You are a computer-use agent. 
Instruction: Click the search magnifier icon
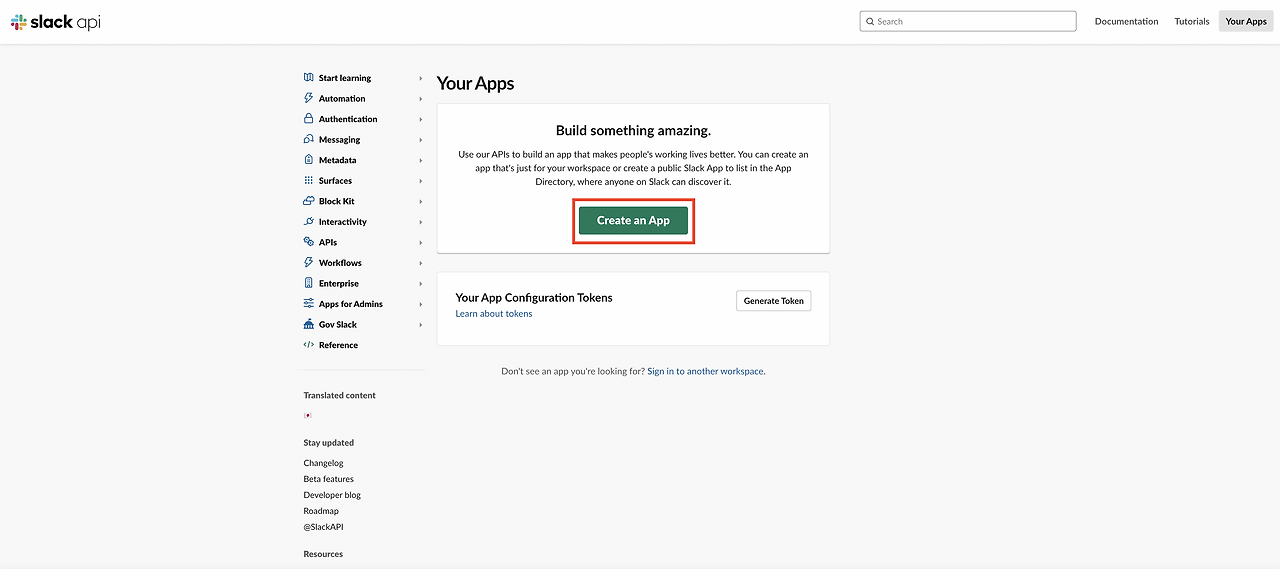(870, 21)
